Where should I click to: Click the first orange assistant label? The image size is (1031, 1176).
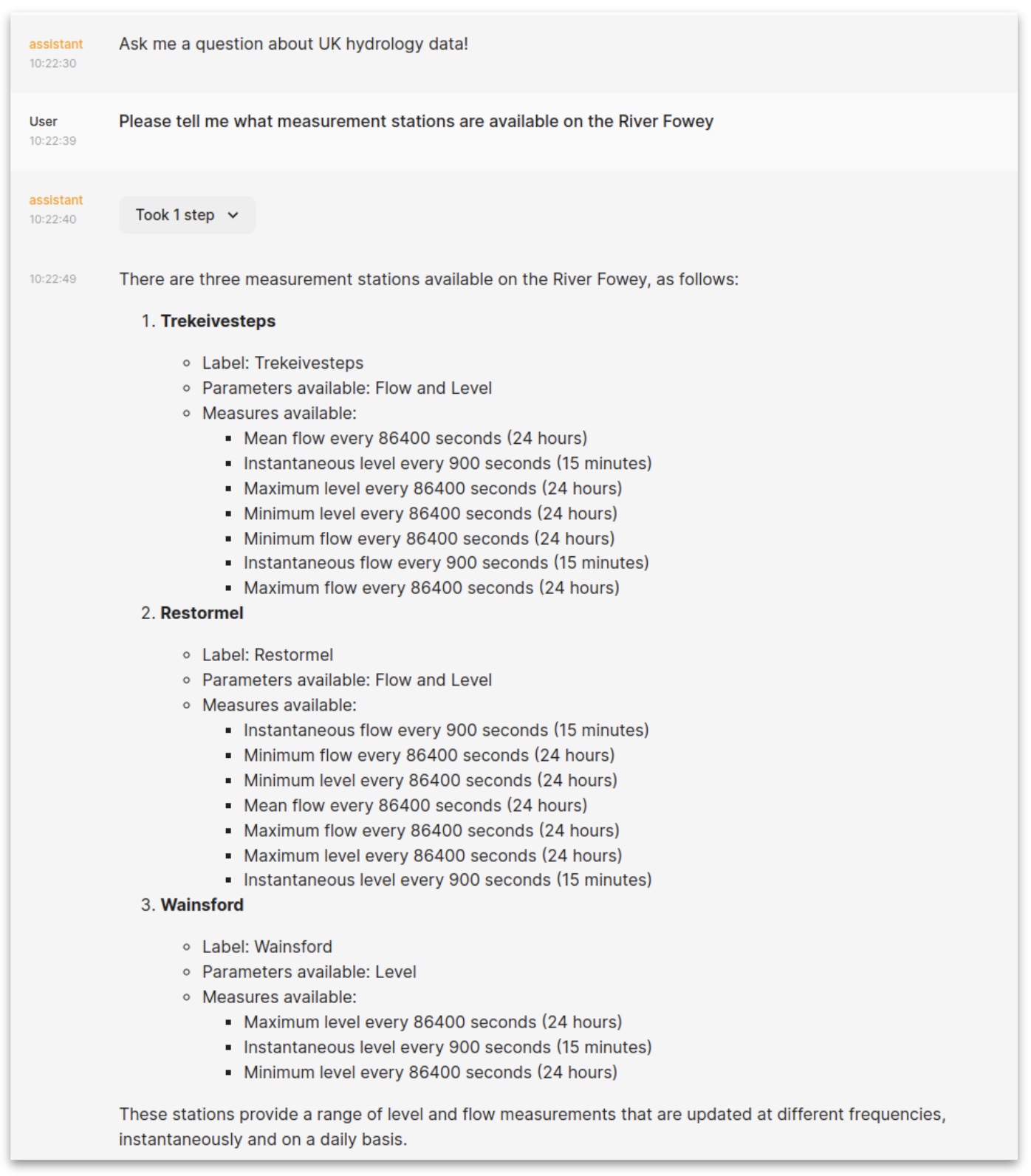coord(56,44)
